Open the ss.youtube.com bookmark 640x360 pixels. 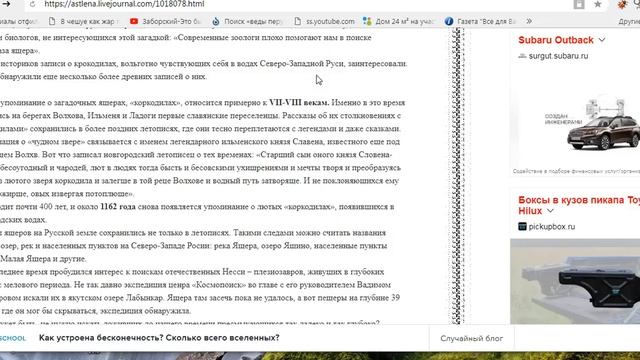click(x=324, y=21)
